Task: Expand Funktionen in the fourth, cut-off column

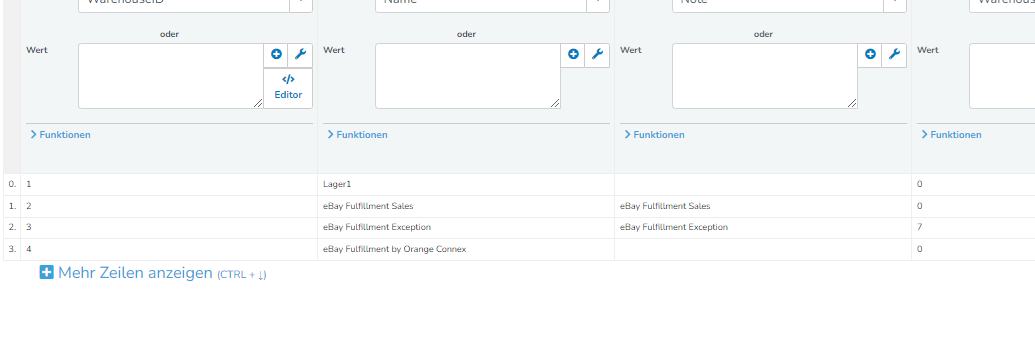Action: 952,135
